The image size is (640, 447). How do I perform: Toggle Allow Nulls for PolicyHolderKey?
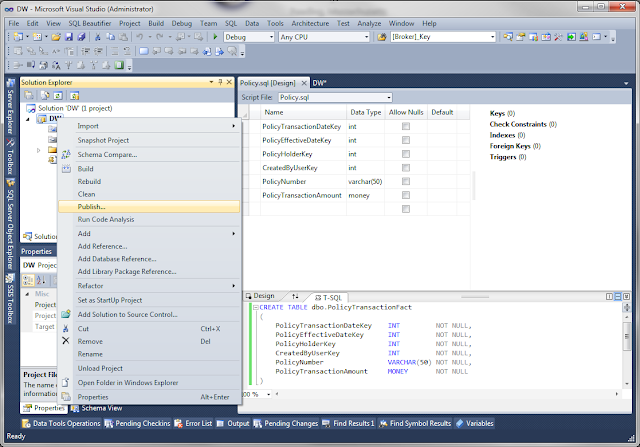tap(406, 154)
